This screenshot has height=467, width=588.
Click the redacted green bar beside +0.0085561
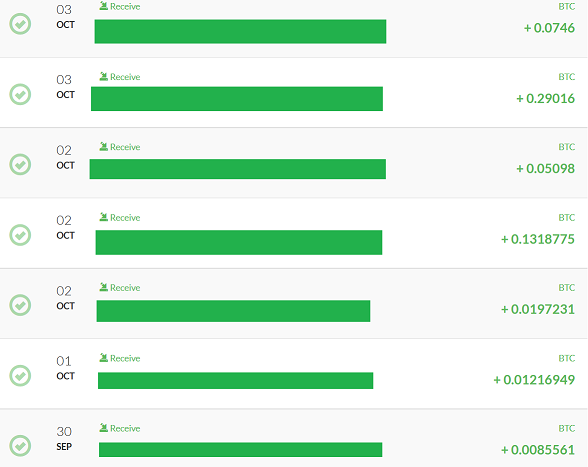(240, 450)
